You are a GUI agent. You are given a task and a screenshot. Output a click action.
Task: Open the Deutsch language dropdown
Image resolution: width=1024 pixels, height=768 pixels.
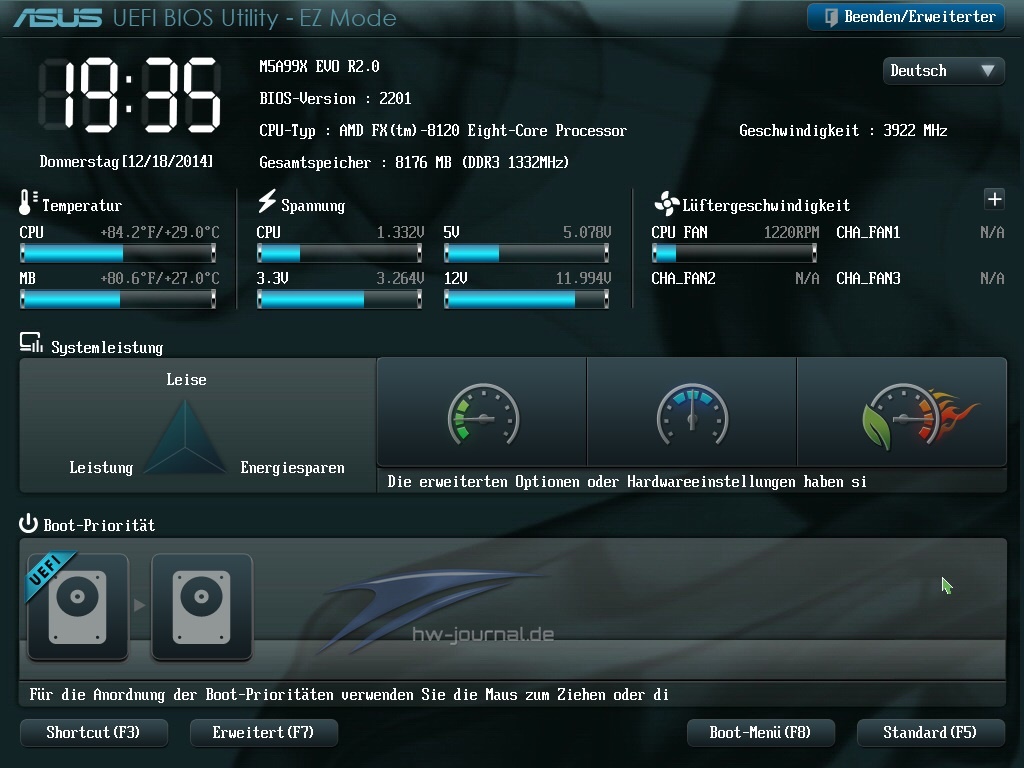click(x=943, y=71)
